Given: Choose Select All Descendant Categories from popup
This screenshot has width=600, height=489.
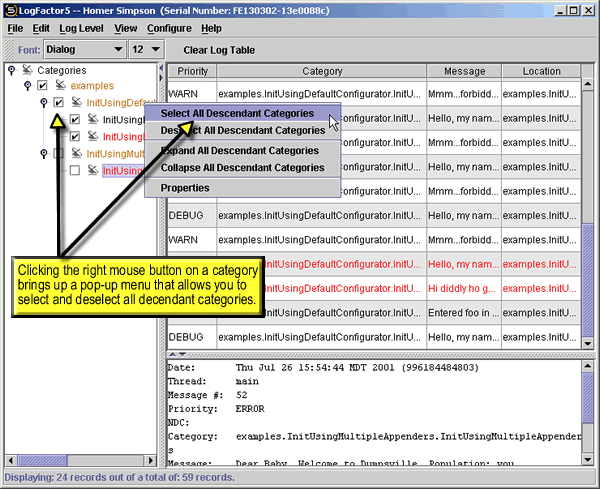Looking at the screenshot, I should (x=237, y=113).
